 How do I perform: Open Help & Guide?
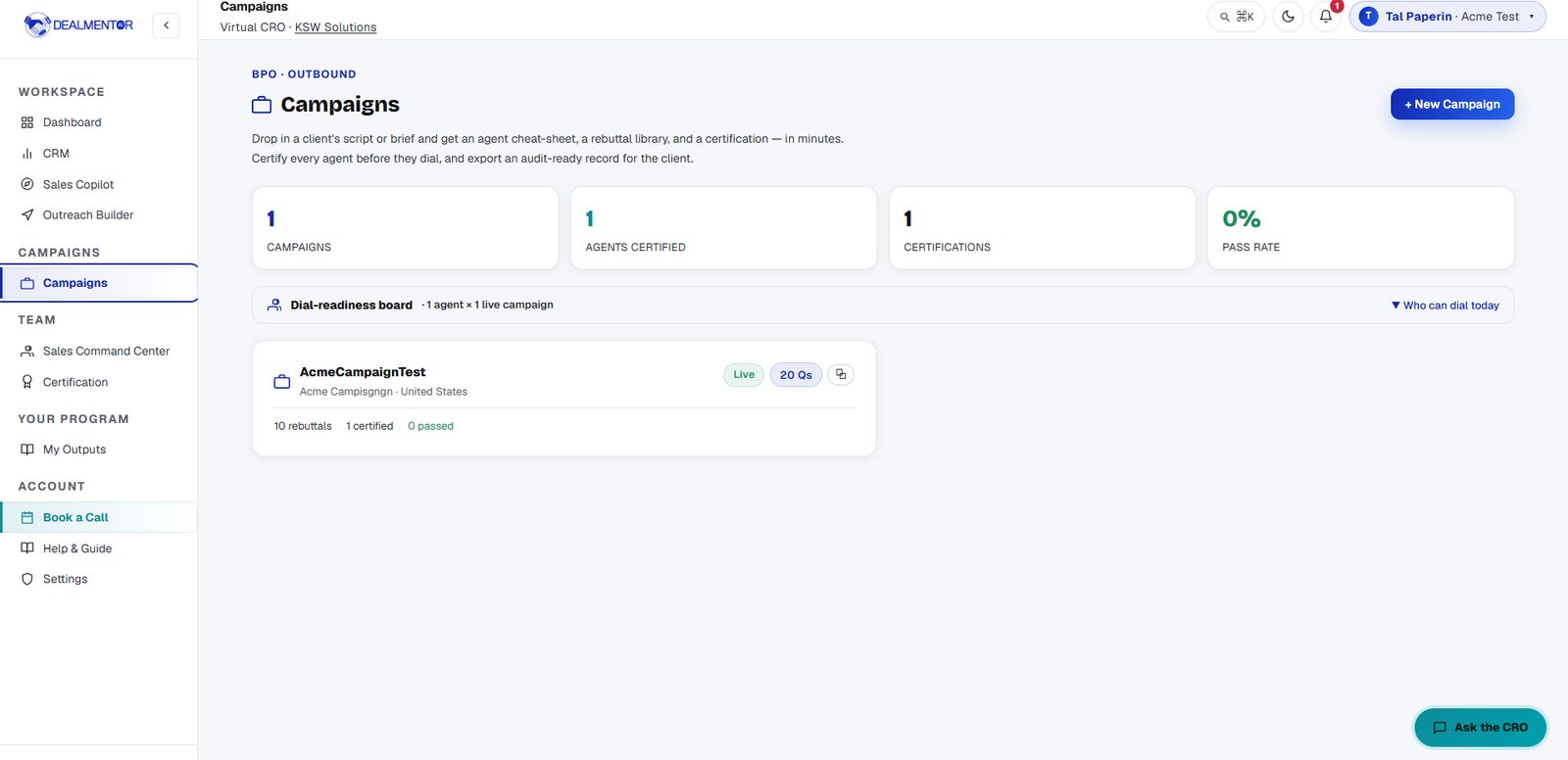98,548
